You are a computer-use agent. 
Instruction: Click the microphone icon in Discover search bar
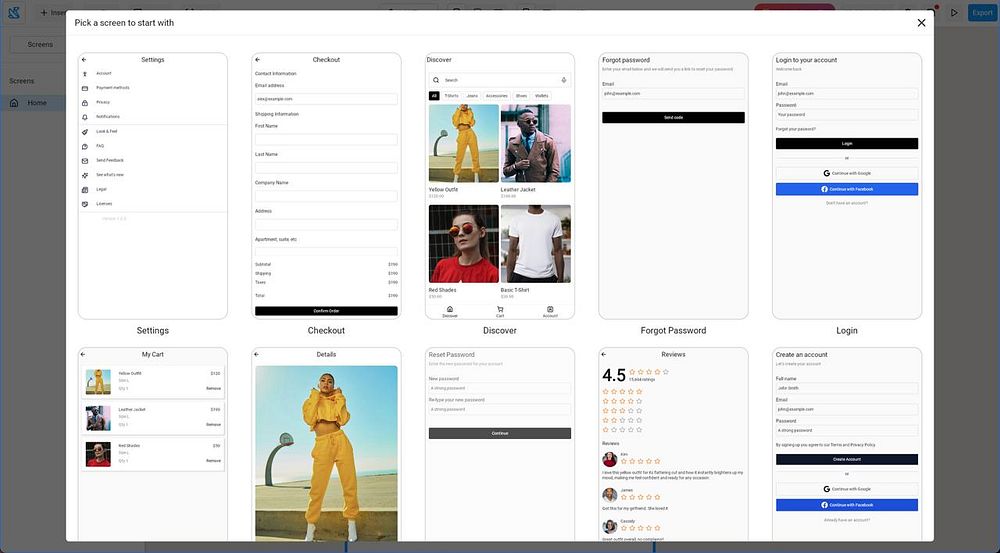[x=564, y=80]
